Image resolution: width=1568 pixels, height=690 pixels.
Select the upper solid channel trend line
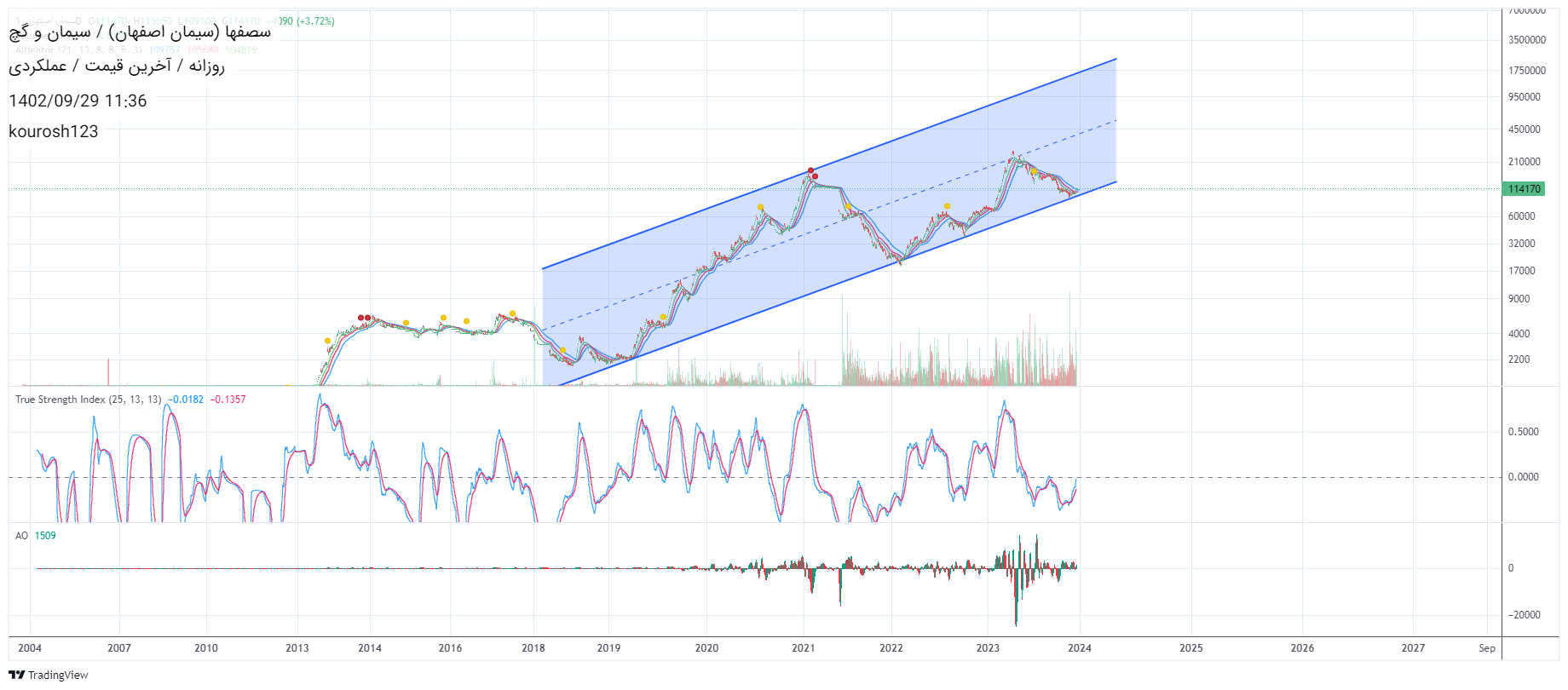pos(829,164)
